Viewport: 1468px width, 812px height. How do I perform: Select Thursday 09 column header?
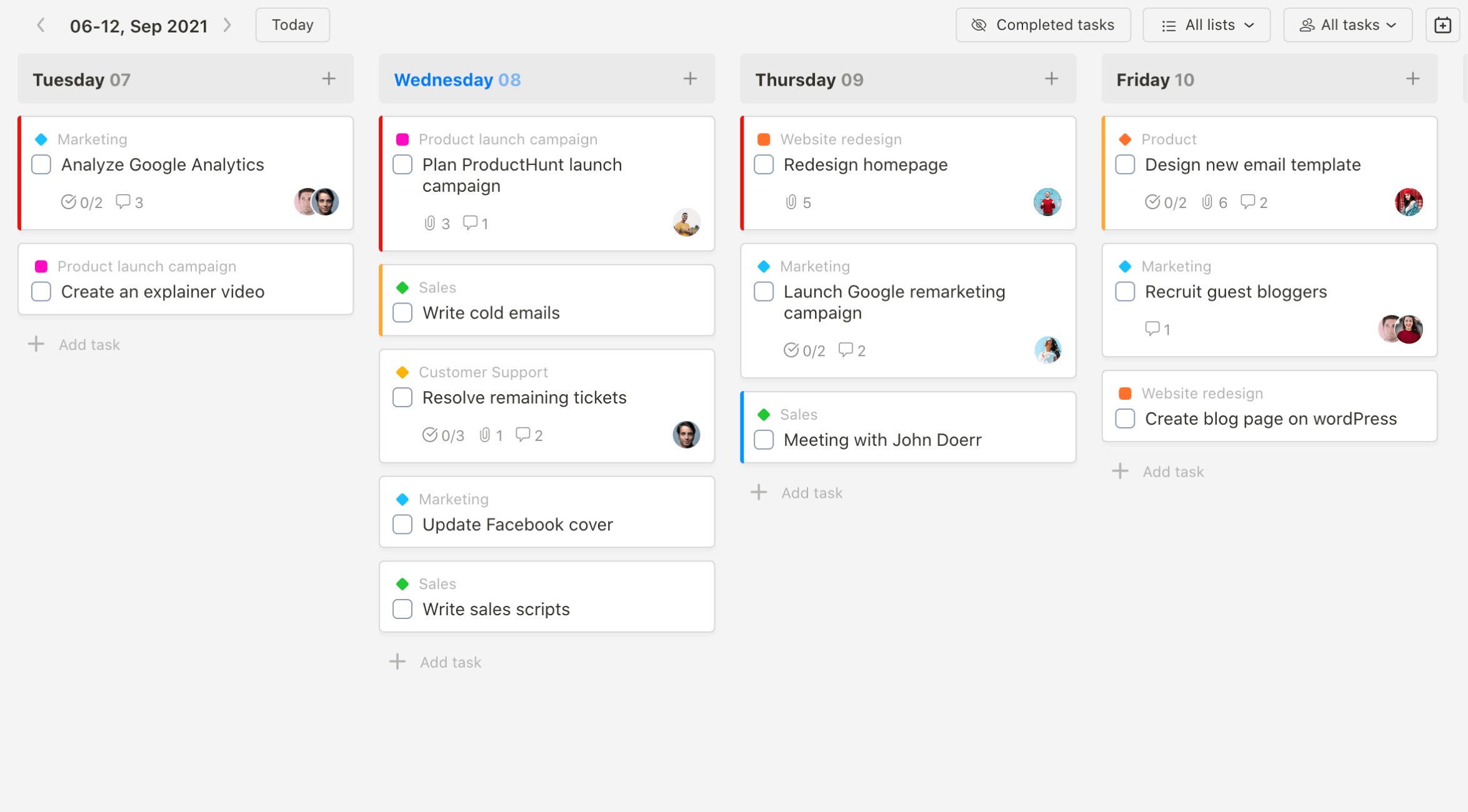point(808,79)
